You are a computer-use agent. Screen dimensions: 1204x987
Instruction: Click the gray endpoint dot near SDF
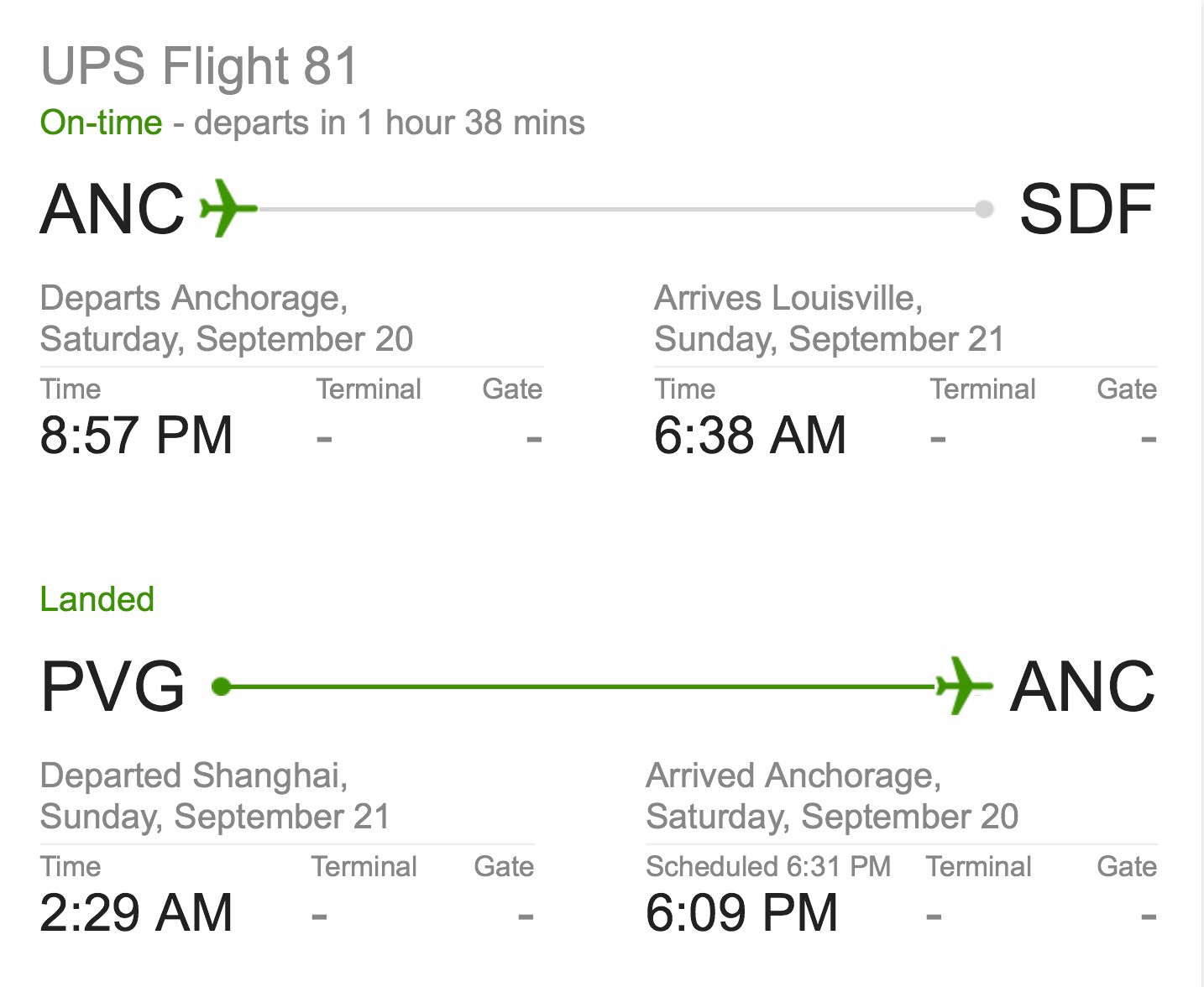point(985,209)
